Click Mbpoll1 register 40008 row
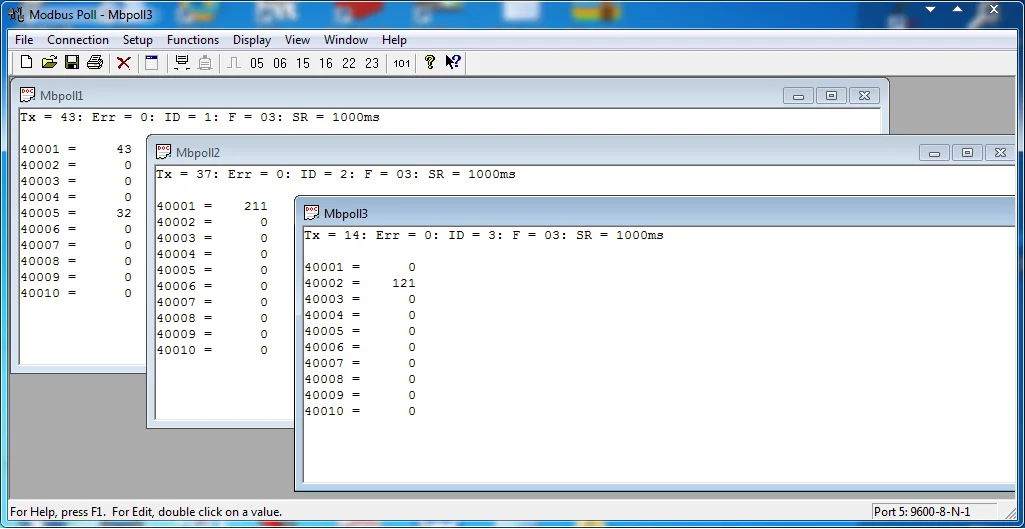This screenshot has width=1025, height=529. coord(76,261)
